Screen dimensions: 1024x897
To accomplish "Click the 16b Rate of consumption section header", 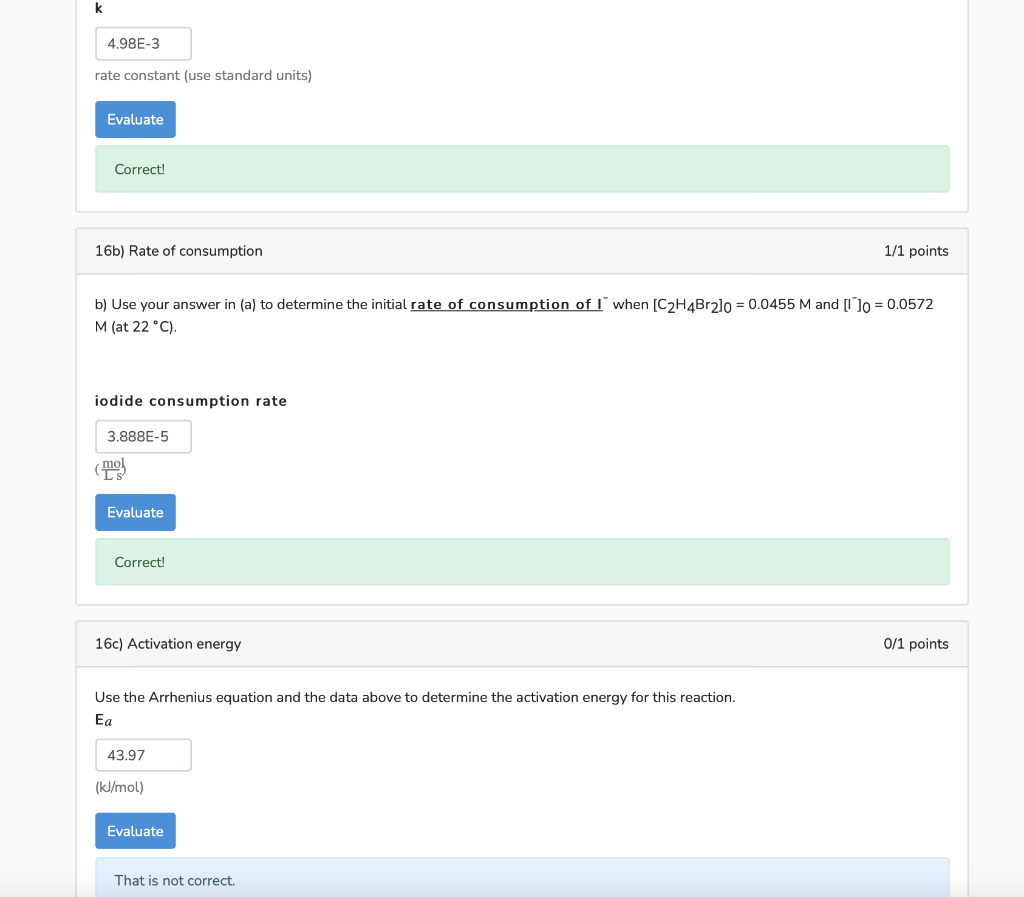I will (178, 251).
